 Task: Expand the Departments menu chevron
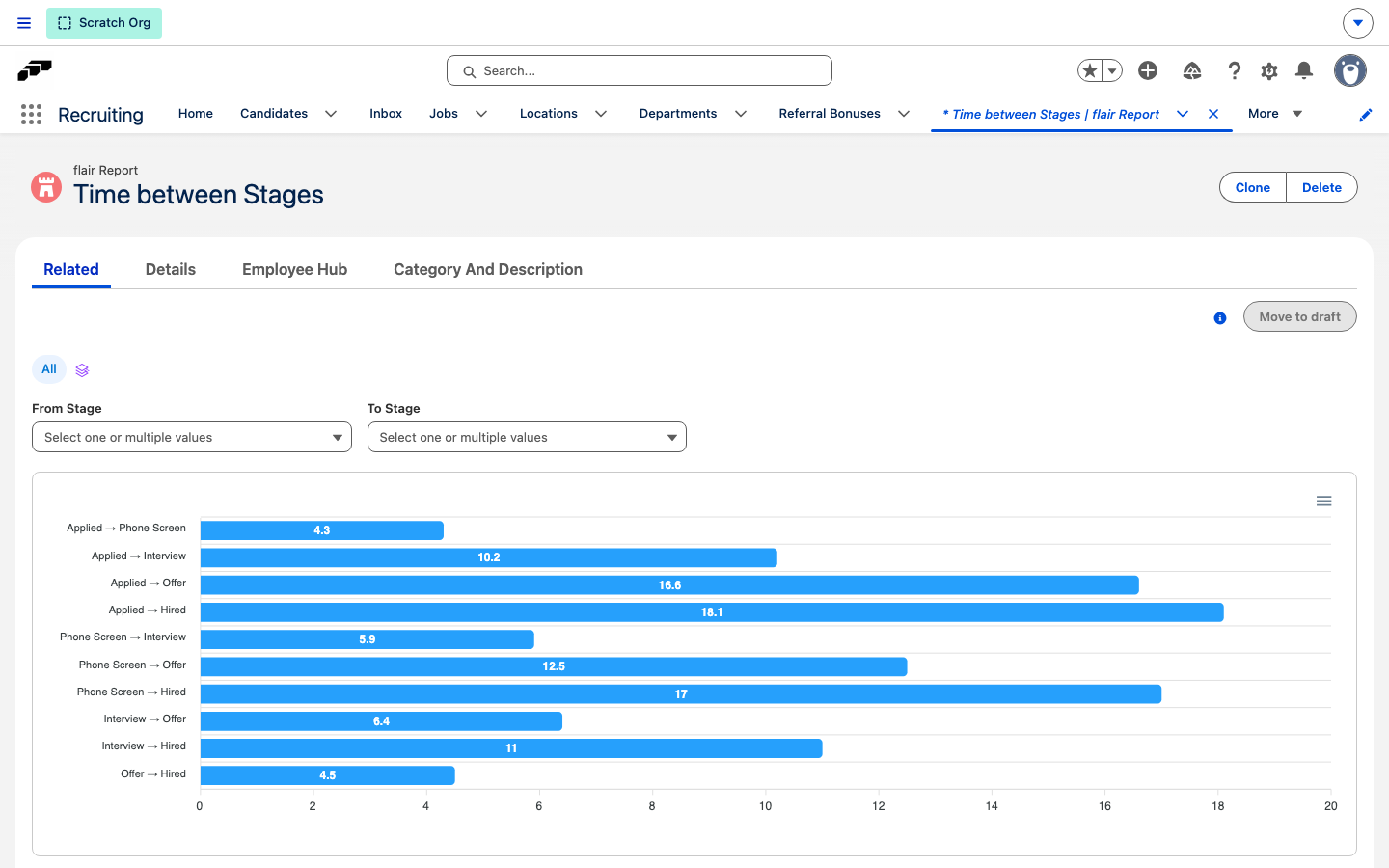click(x=741, y=114)
